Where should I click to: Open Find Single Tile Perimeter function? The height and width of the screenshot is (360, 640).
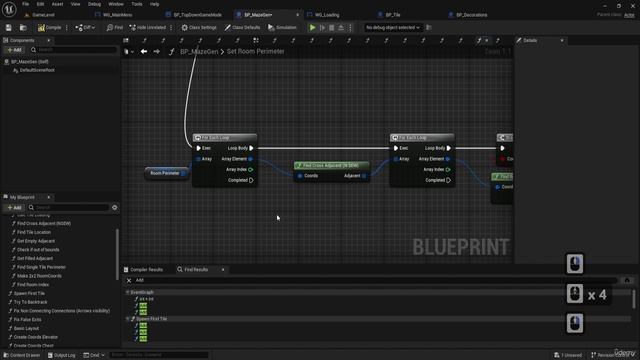point(41,267)
